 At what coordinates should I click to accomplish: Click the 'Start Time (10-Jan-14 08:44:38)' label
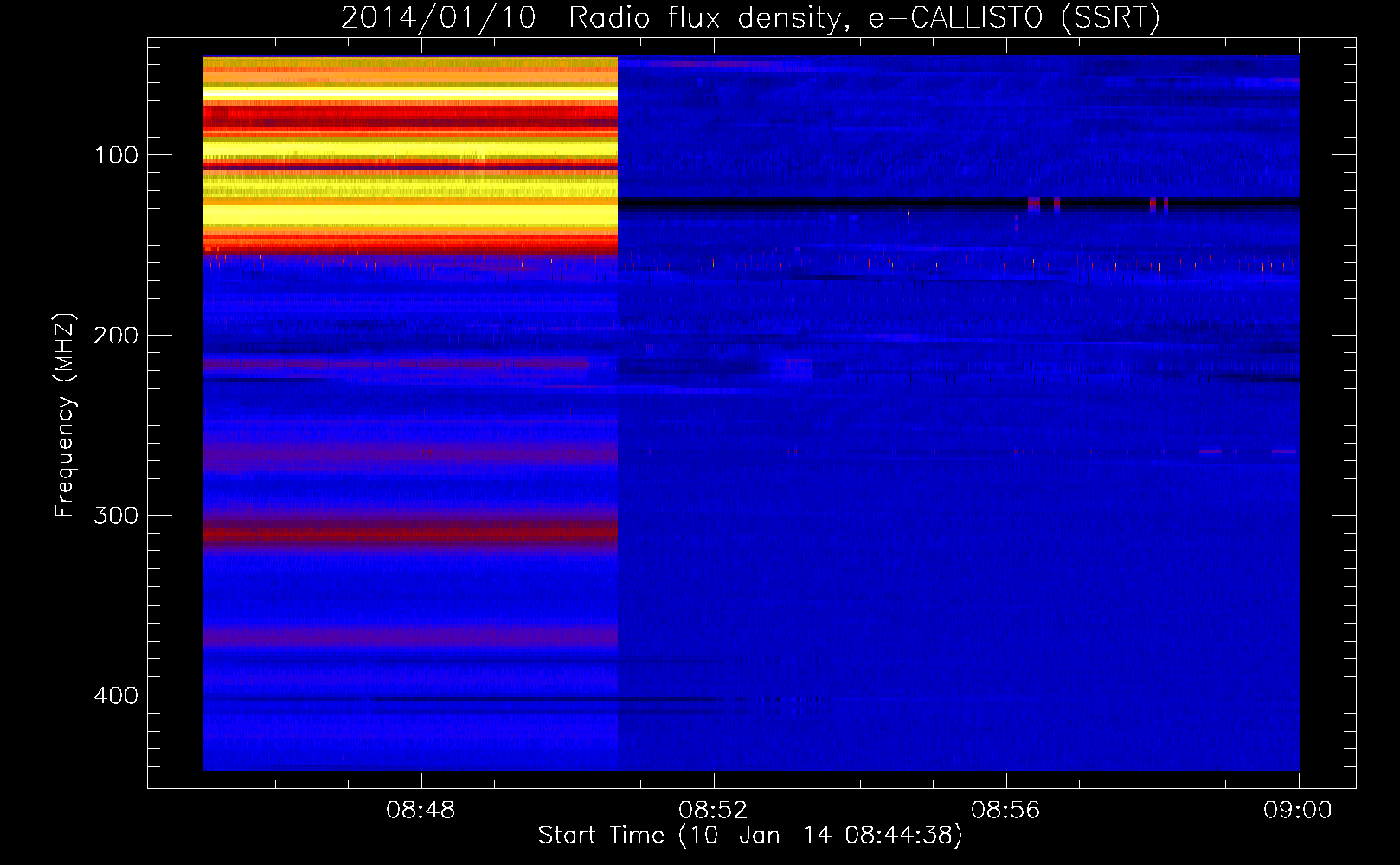749,836
